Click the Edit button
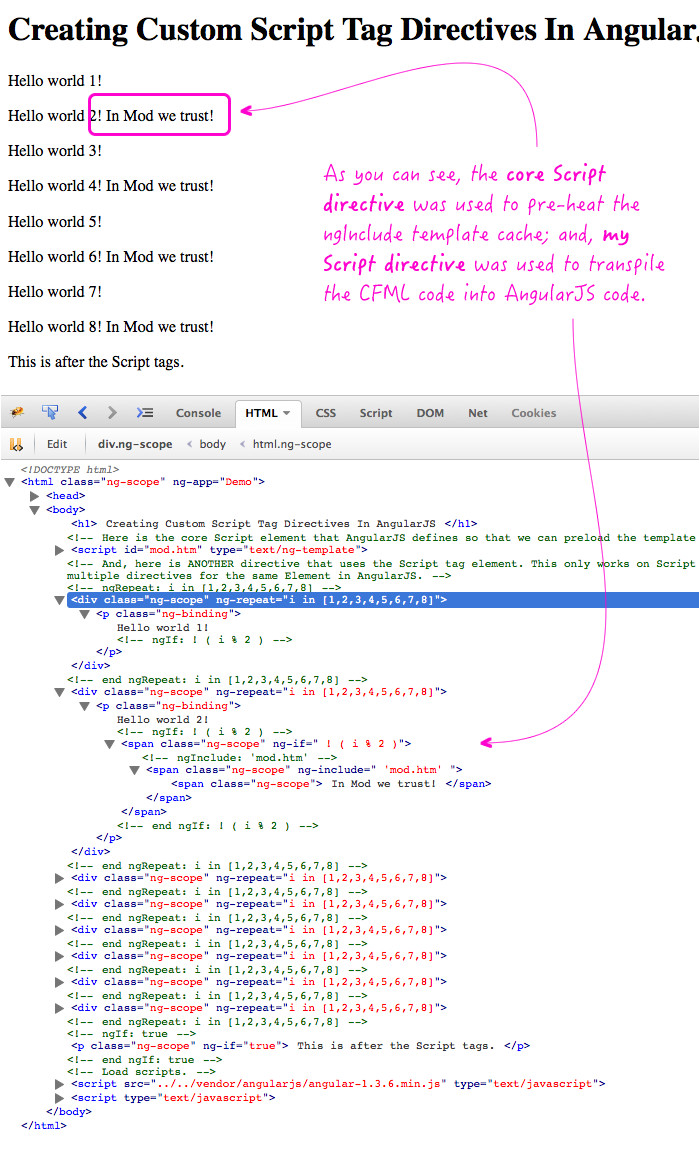The width and height of the screenshot is (700, 1156). [57, 444]
